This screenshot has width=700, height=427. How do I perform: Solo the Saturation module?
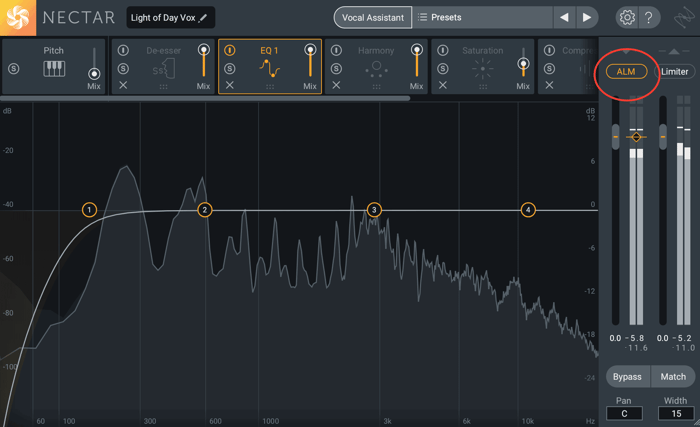tap(442, 68)
